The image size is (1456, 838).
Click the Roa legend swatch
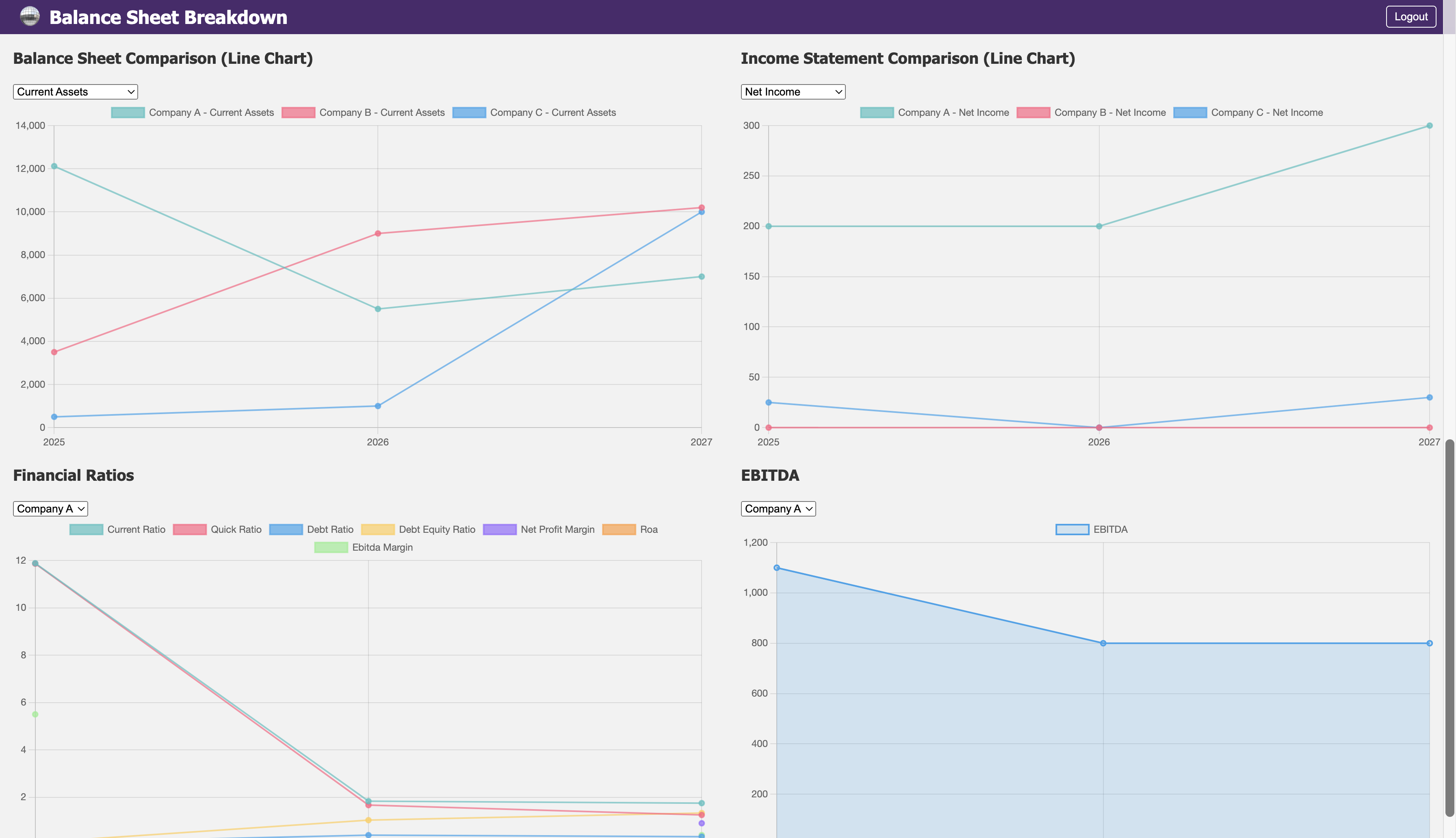pos(619,530)
